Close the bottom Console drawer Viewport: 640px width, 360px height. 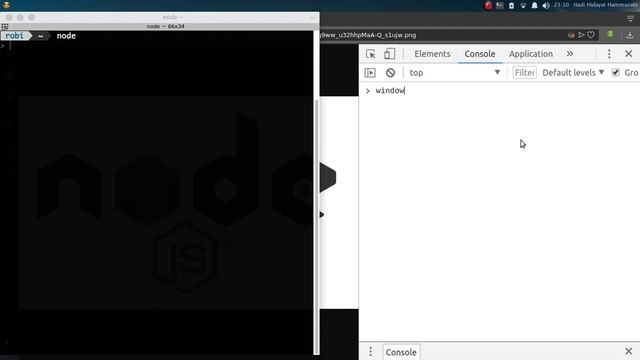(629, 351)
